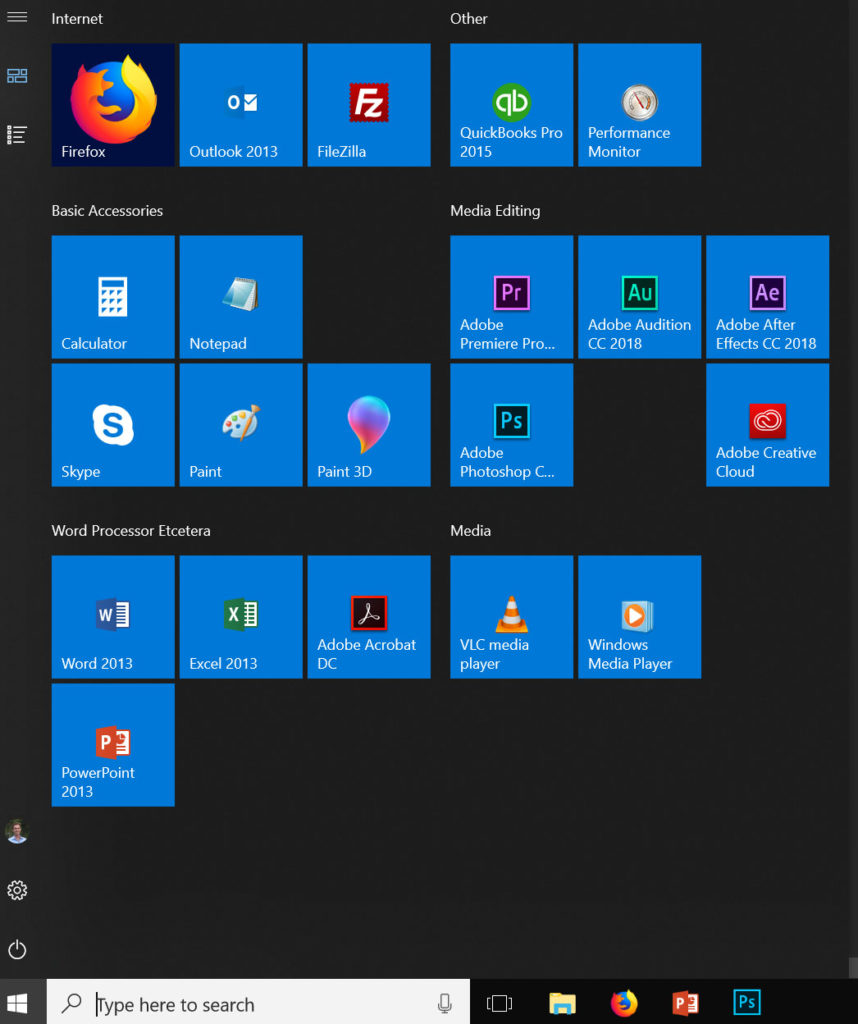Open Performance Monitor tile

639,105
